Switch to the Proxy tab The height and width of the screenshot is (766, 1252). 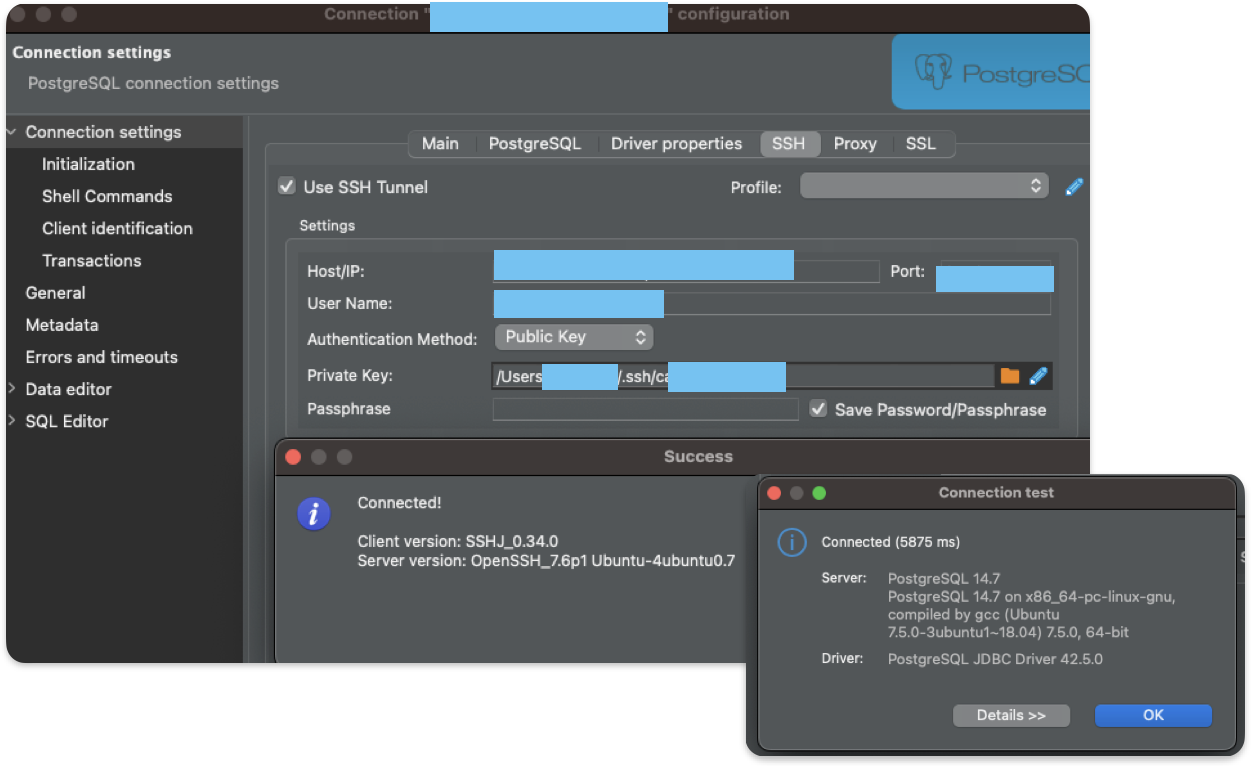coord(855,143)
